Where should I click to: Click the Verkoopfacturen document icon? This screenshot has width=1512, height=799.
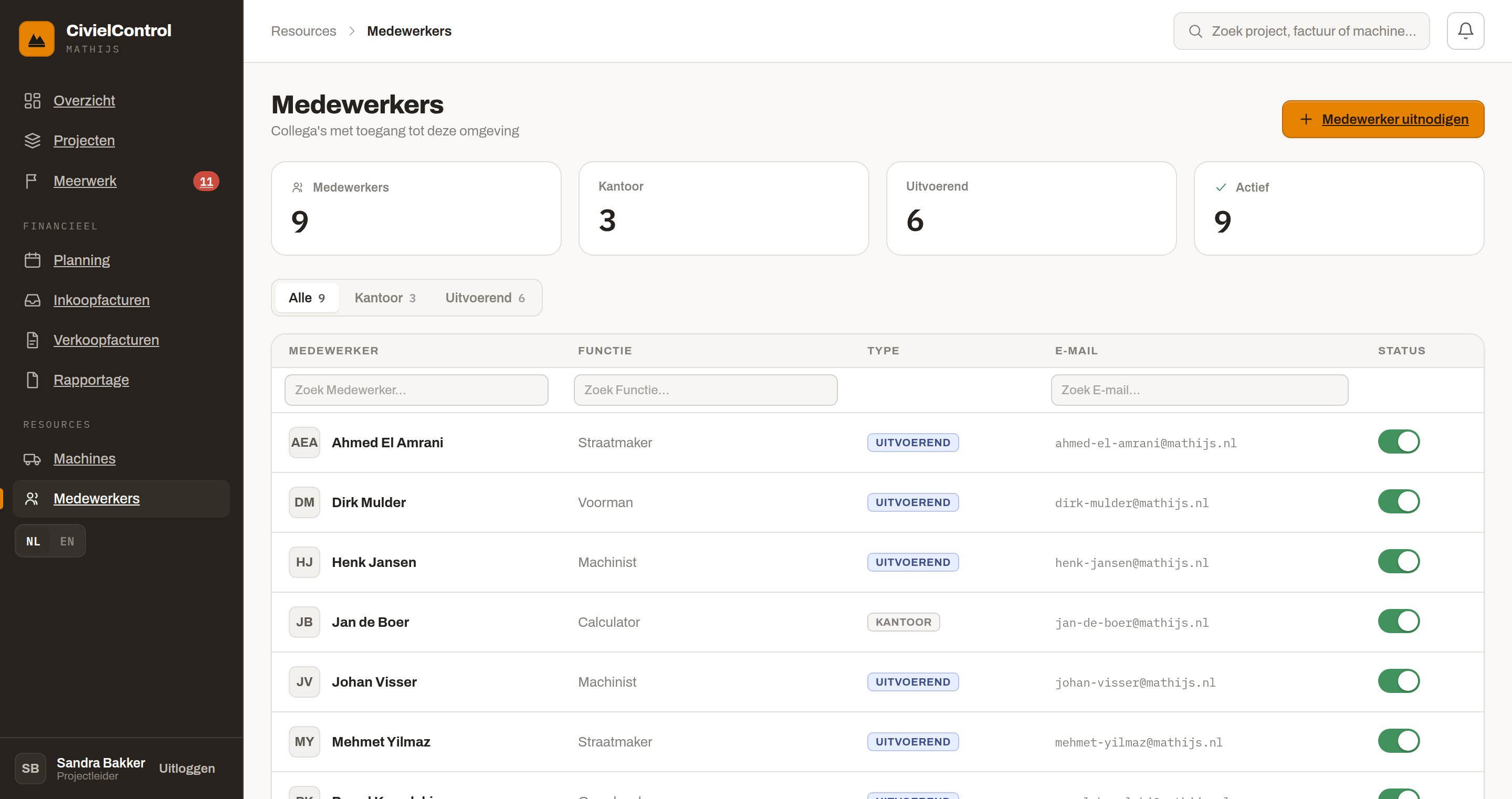point(32,340)
